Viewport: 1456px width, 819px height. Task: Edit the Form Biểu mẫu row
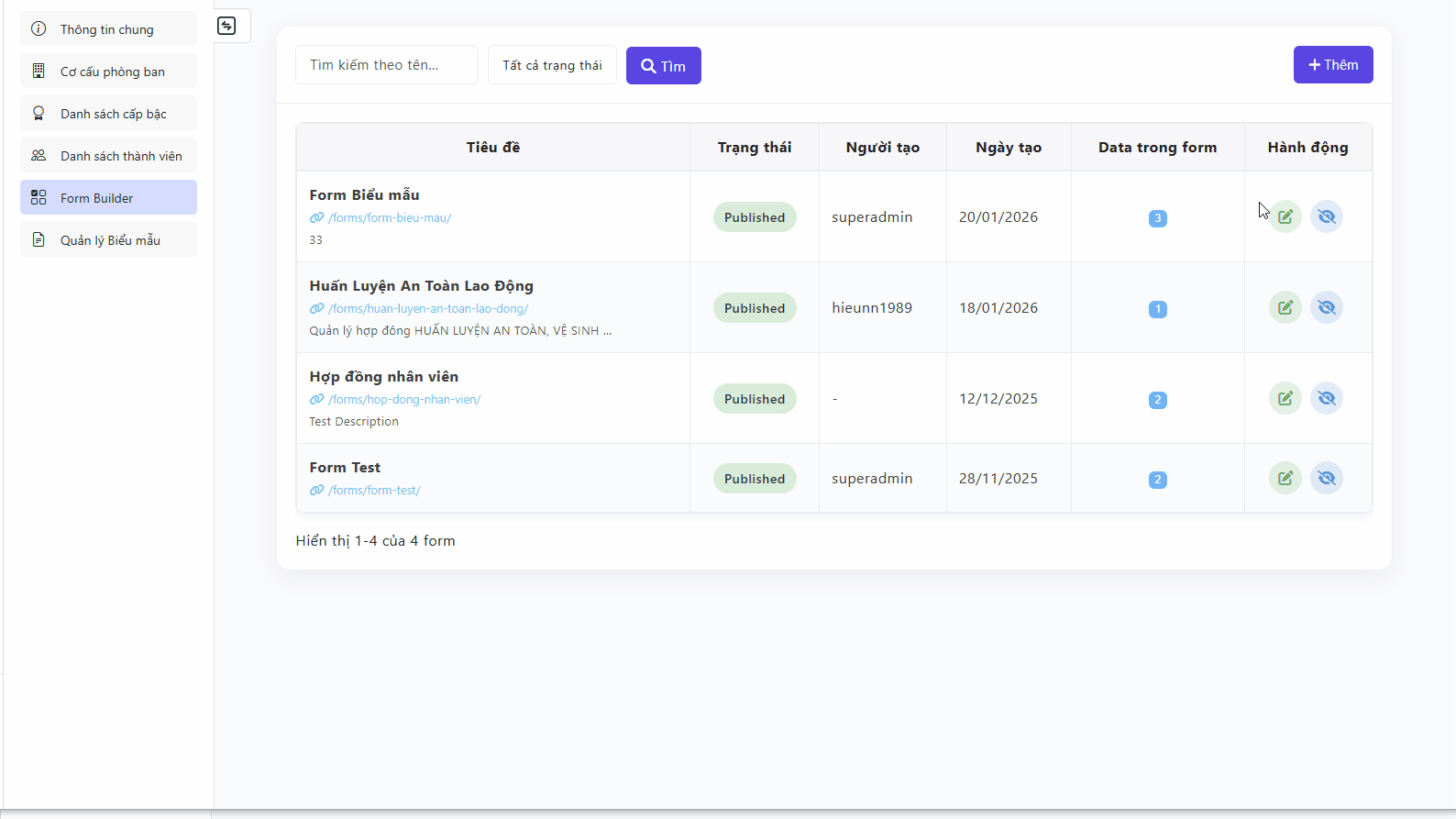pyautogui.click(x=1285, y=216)
